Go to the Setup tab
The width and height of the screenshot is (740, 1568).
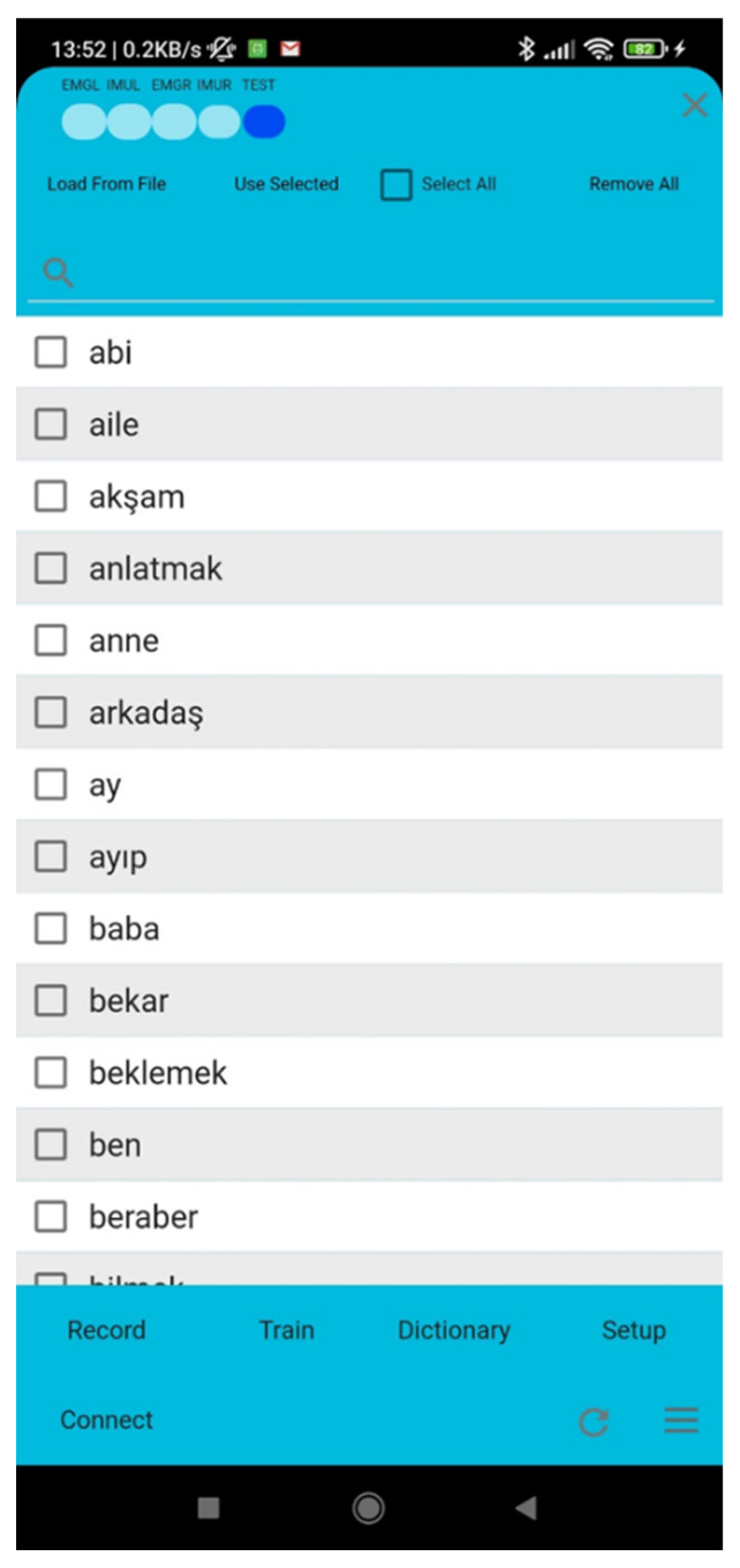pos(633,1330)
